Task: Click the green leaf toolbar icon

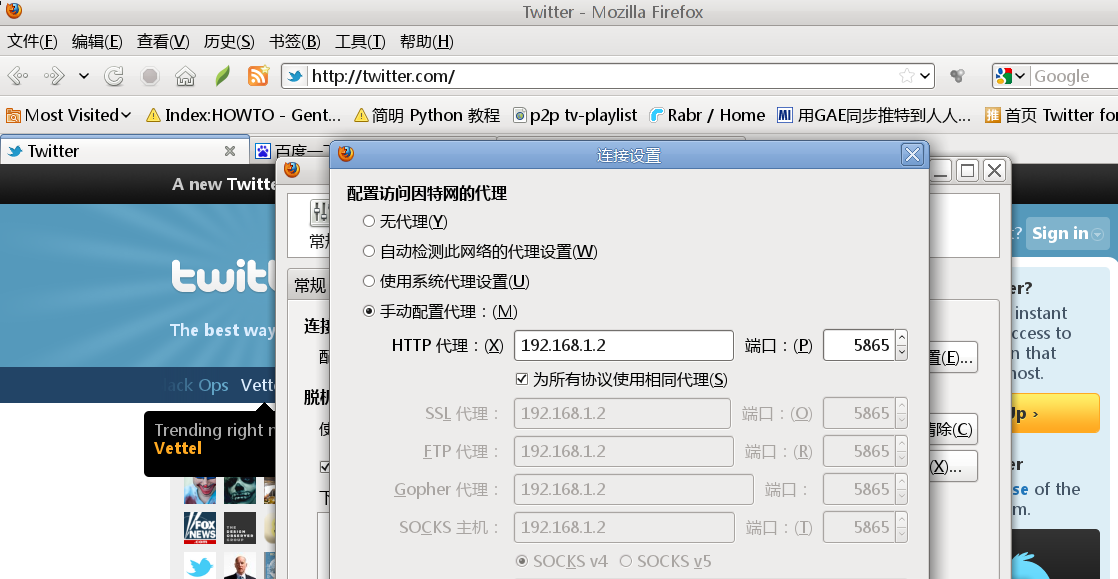Action: point(223,76)
